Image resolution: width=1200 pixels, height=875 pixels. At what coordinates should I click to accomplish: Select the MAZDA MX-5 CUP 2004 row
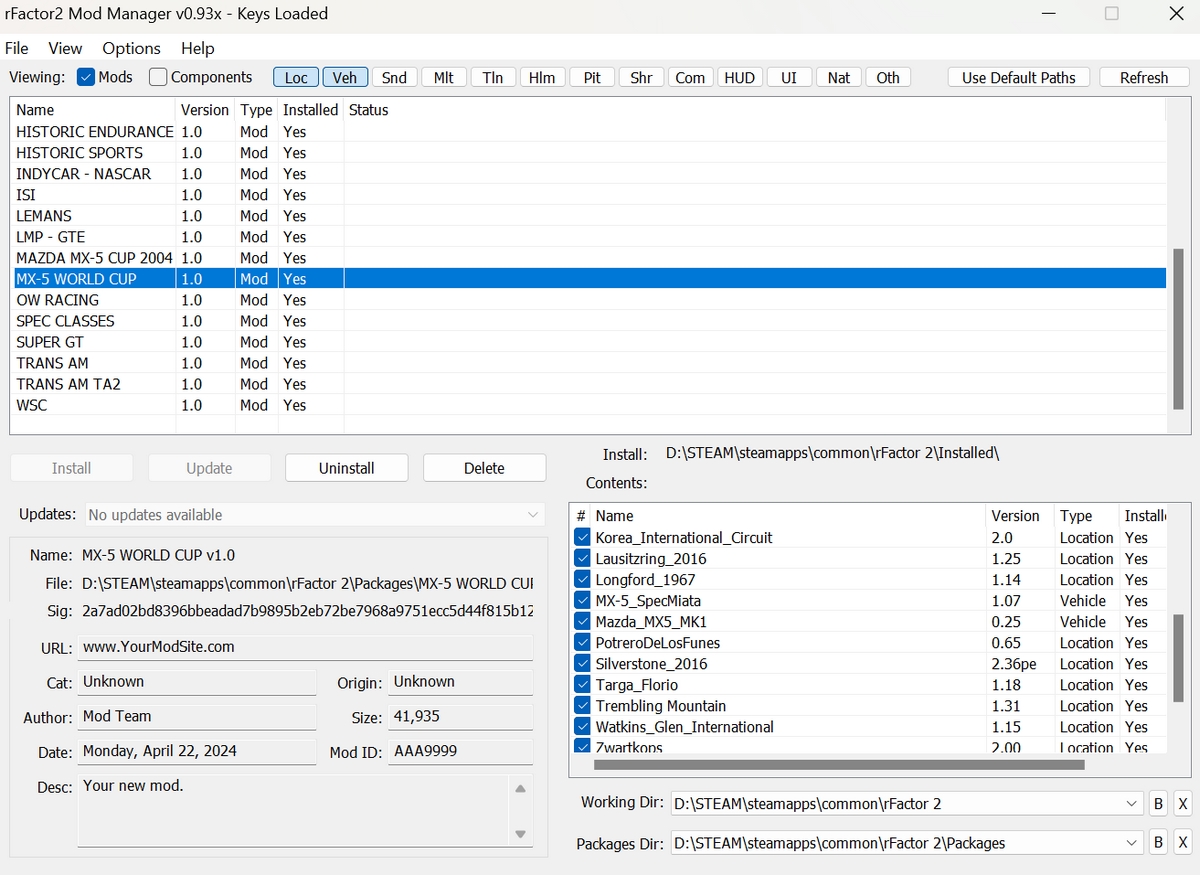[590, 258]
